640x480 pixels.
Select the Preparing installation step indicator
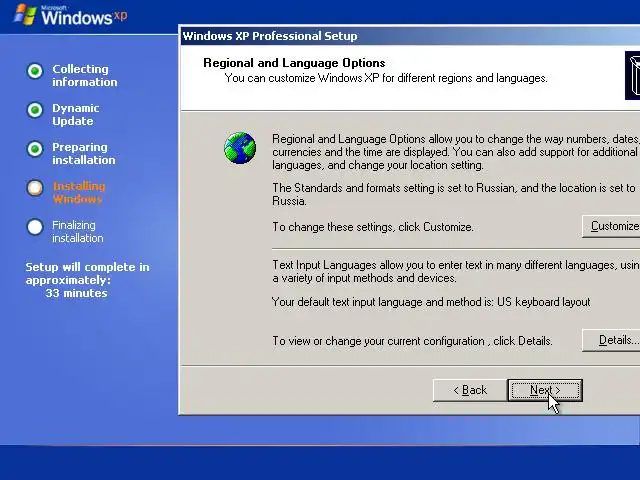click(35, 149)
